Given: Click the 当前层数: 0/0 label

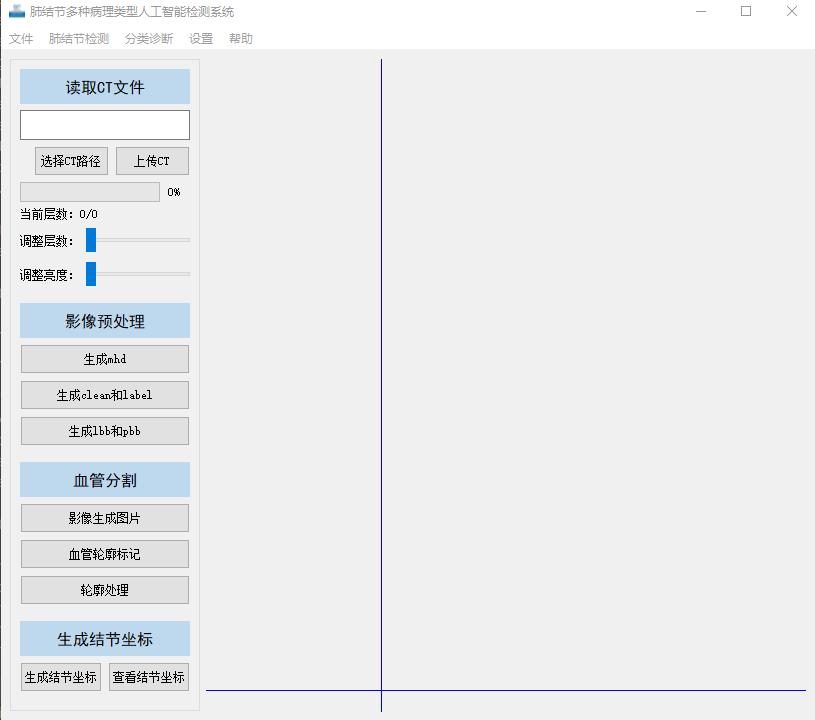Looking at the screenshot, I should [x=59, y=214].
